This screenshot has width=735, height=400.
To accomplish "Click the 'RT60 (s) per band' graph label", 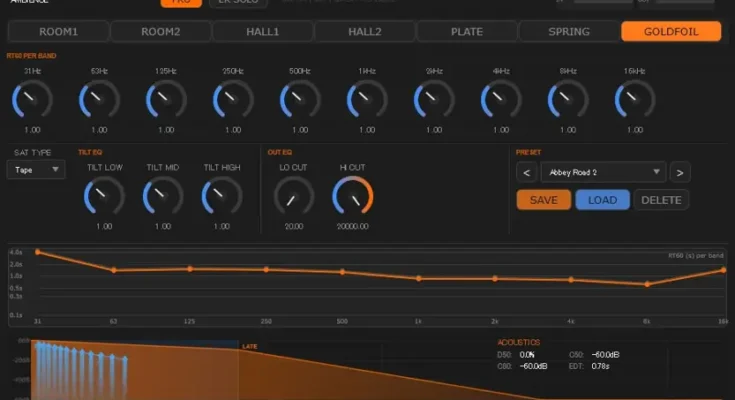I will coord(696,256).
